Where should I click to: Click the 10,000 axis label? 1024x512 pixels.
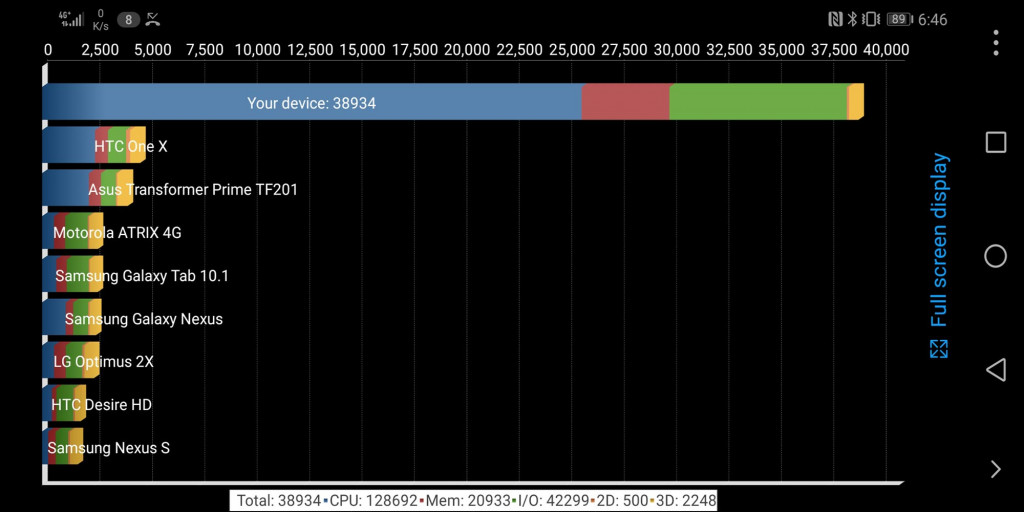coord(257,50)
